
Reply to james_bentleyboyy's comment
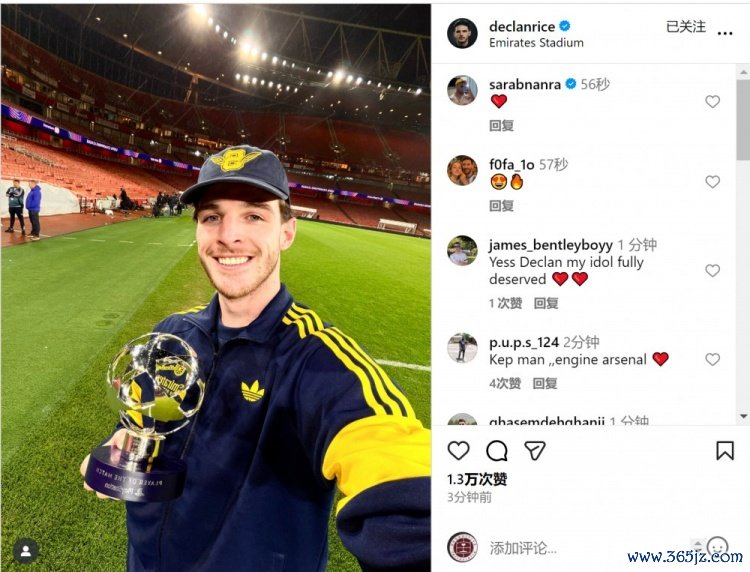546,303
